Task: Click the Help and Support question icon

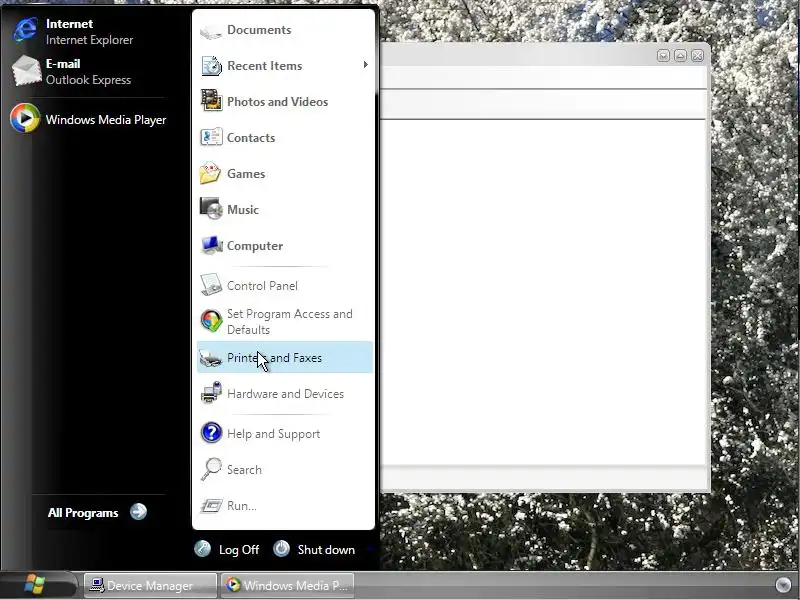Action: (211, 433)
